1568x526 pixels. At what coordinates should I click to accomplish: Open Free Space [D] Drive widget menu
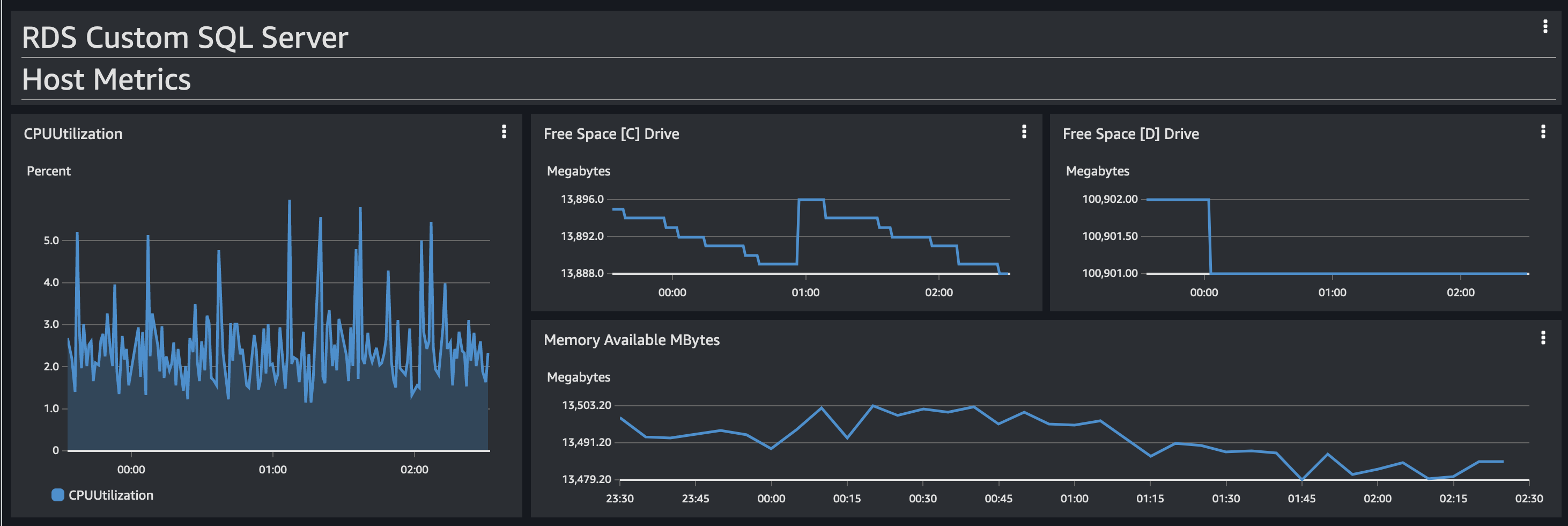point(1543,131)
